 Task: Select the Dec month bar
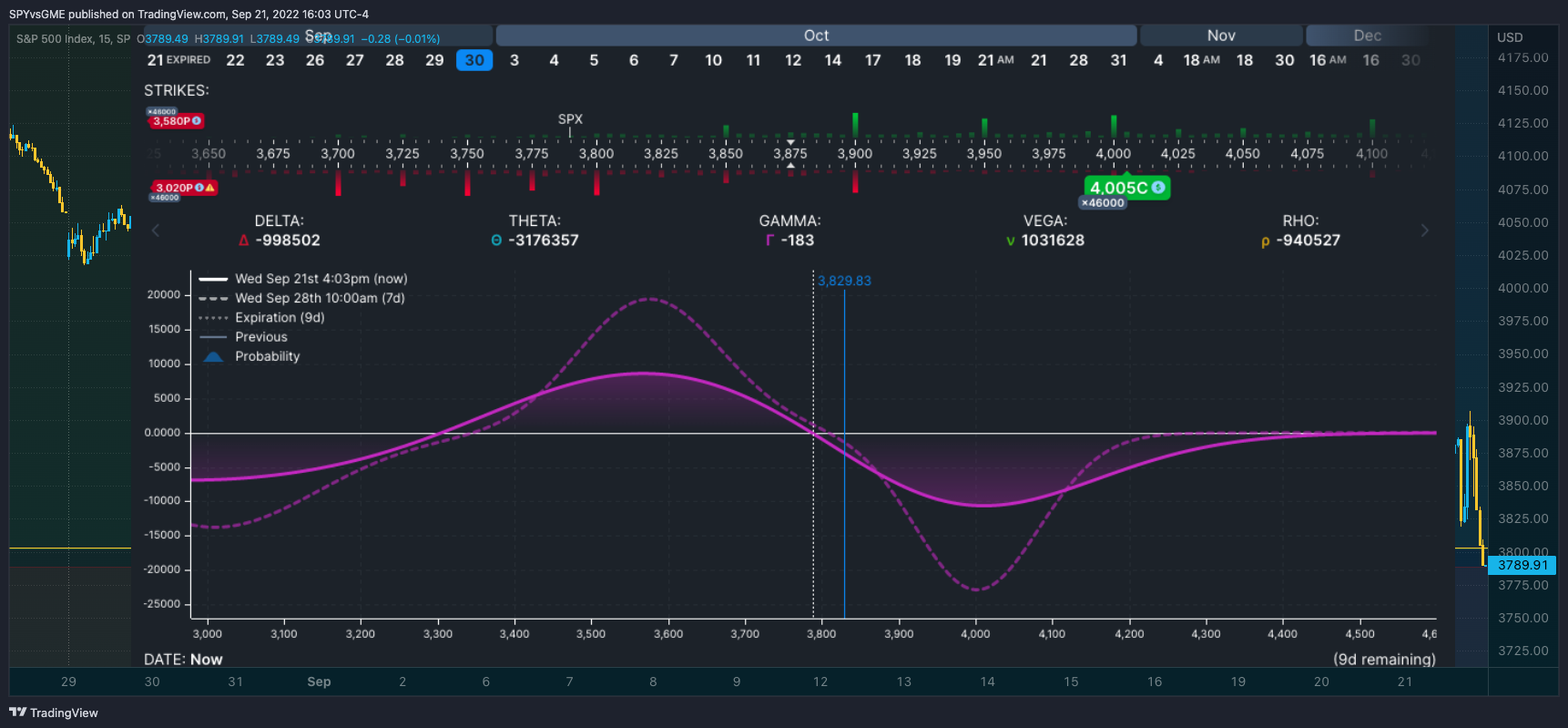(1367, 36)
